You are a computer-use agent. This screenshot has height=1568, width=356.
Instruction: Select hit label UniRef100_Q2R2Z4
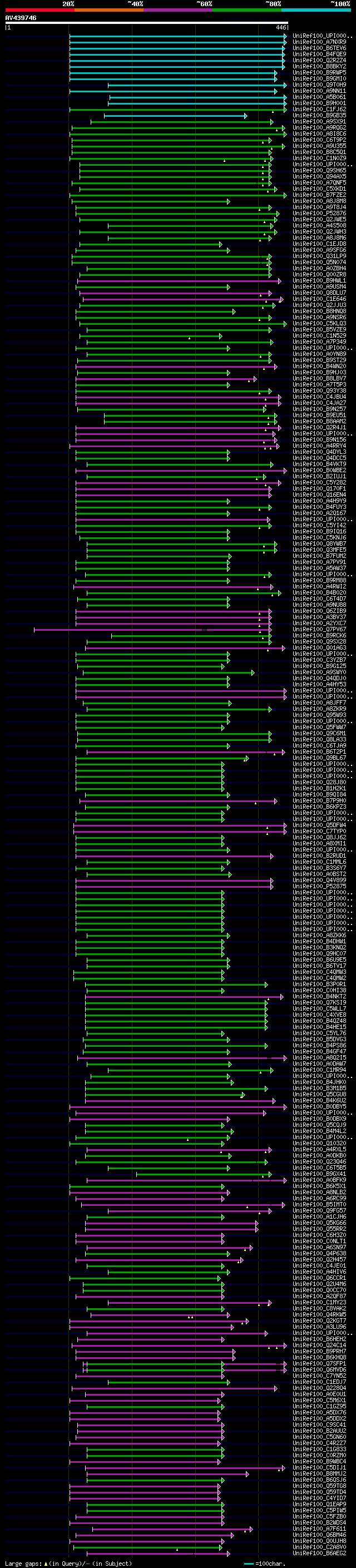click(319, 60)
